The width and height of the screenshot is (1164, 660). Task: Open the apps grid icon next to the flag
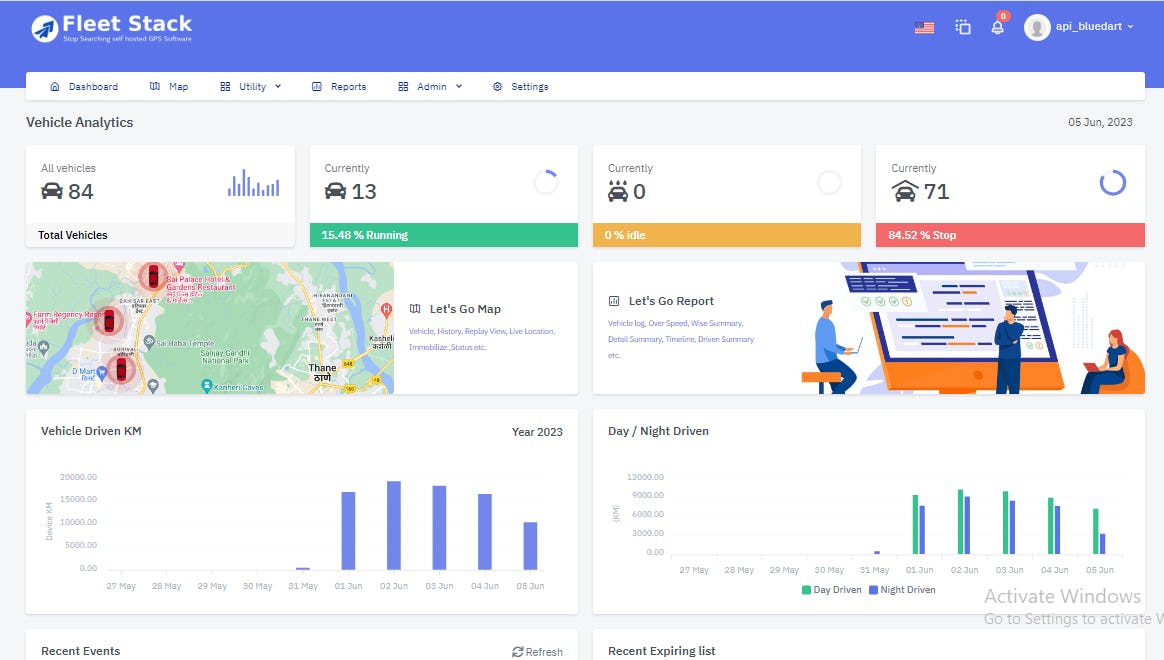click(x=962, y=27)
